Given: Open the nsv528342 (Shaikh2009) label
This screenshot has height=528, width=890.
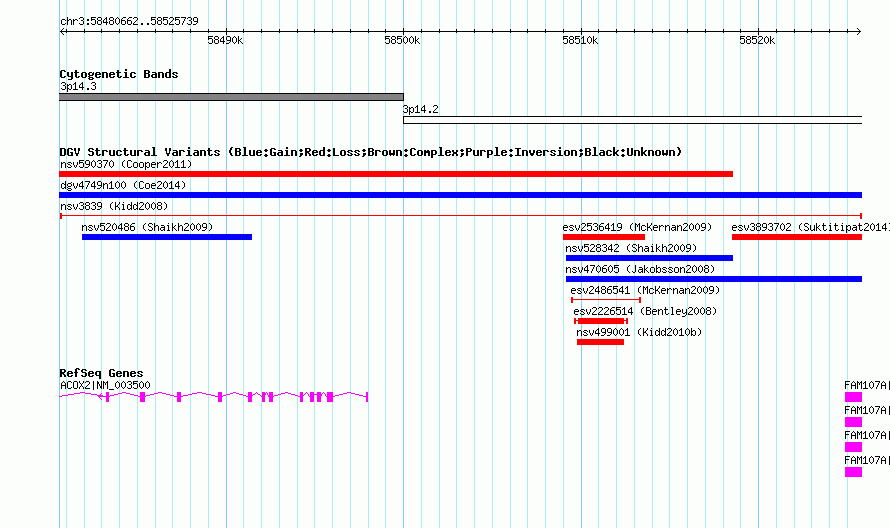Looking at the screenshot, I should click(631, 248).
